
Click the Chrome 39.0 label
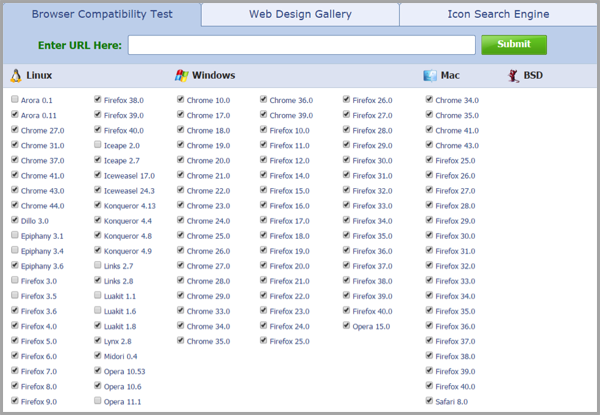click(x=291, y=116)
